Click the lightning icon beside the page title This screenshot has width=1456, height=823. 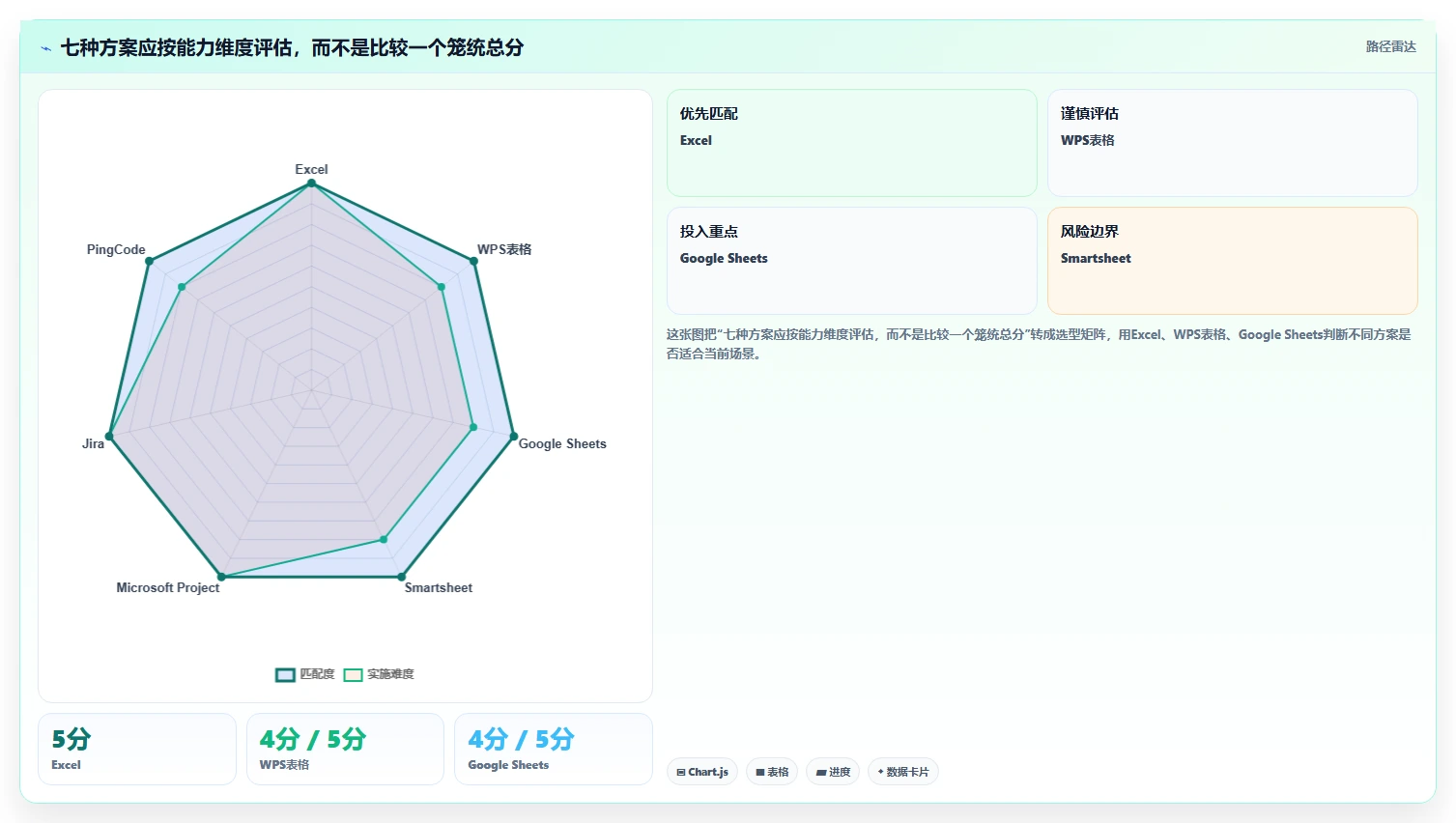[45, 48]
